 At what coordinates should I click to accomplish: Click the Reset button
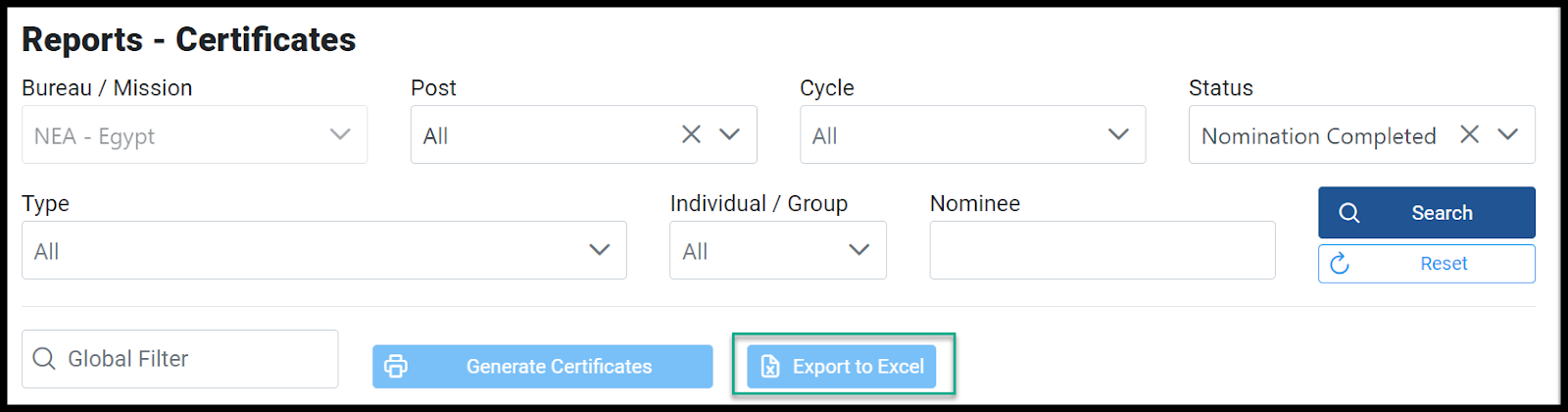(1427, 264)
